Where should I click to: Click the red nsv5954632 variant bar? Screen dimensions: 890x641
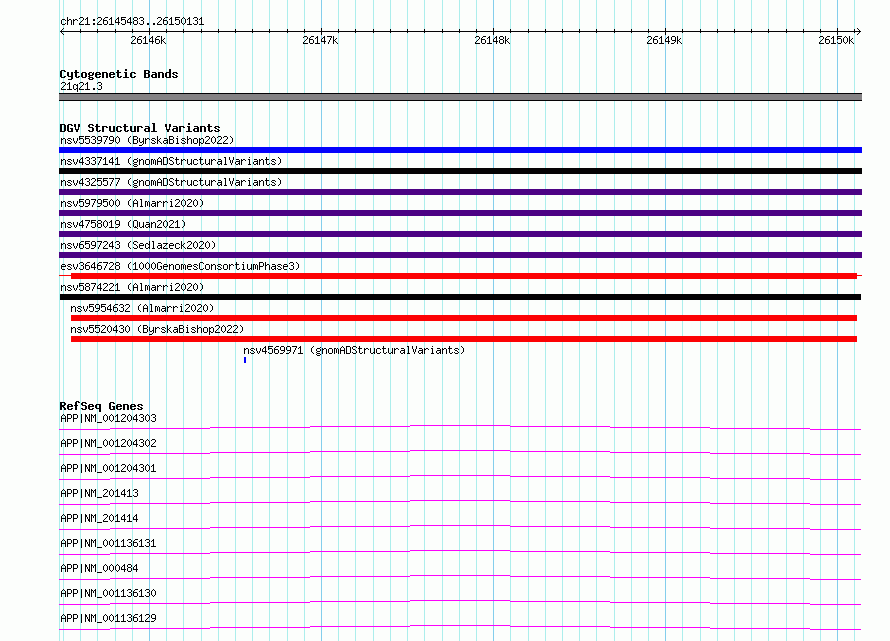click(x=464, y=318)
